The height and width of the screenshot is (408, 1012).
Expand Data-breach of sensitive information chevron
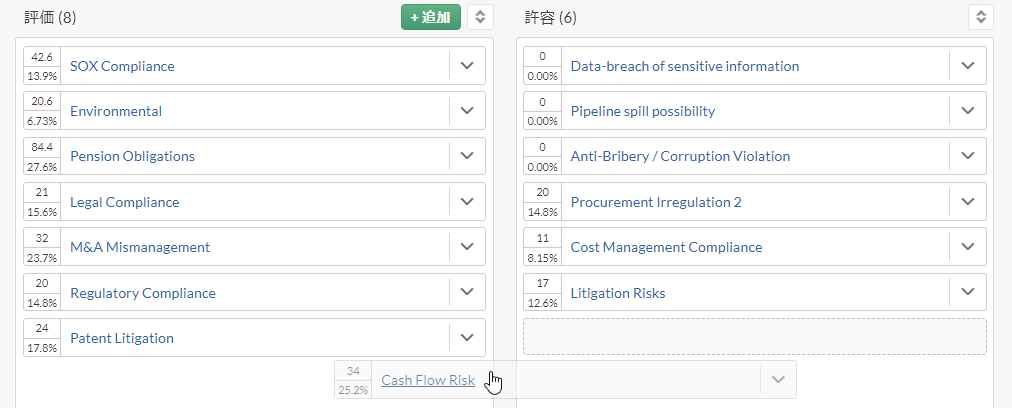click(967, 65)
